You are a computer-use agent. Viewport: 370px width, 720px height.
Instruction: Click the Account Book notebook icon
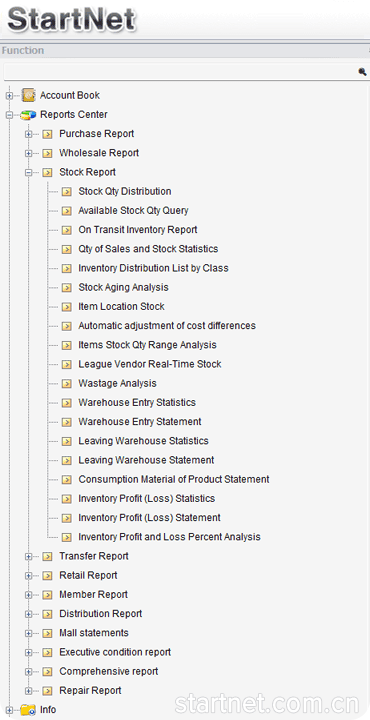pyautogui.click(x=28, y=96)
